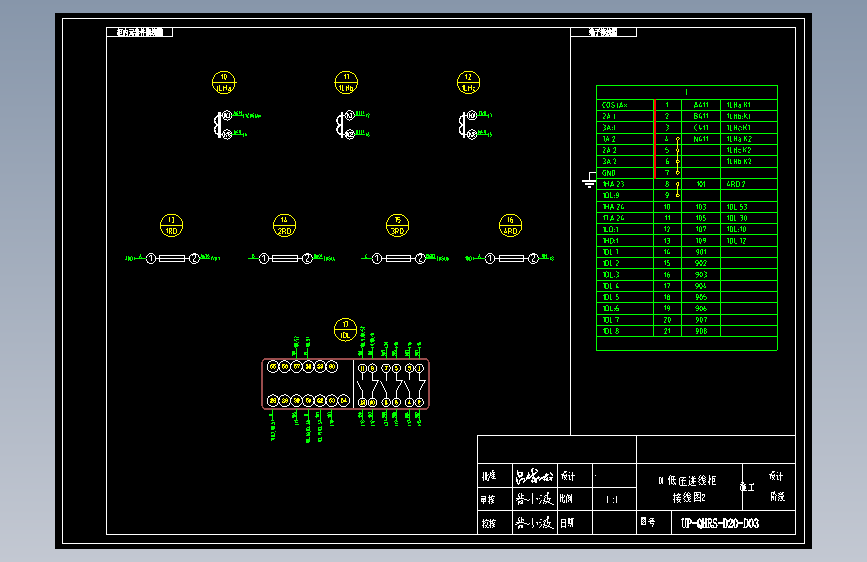Pick the current transformer symbol below 1LHb

(346, 125)
